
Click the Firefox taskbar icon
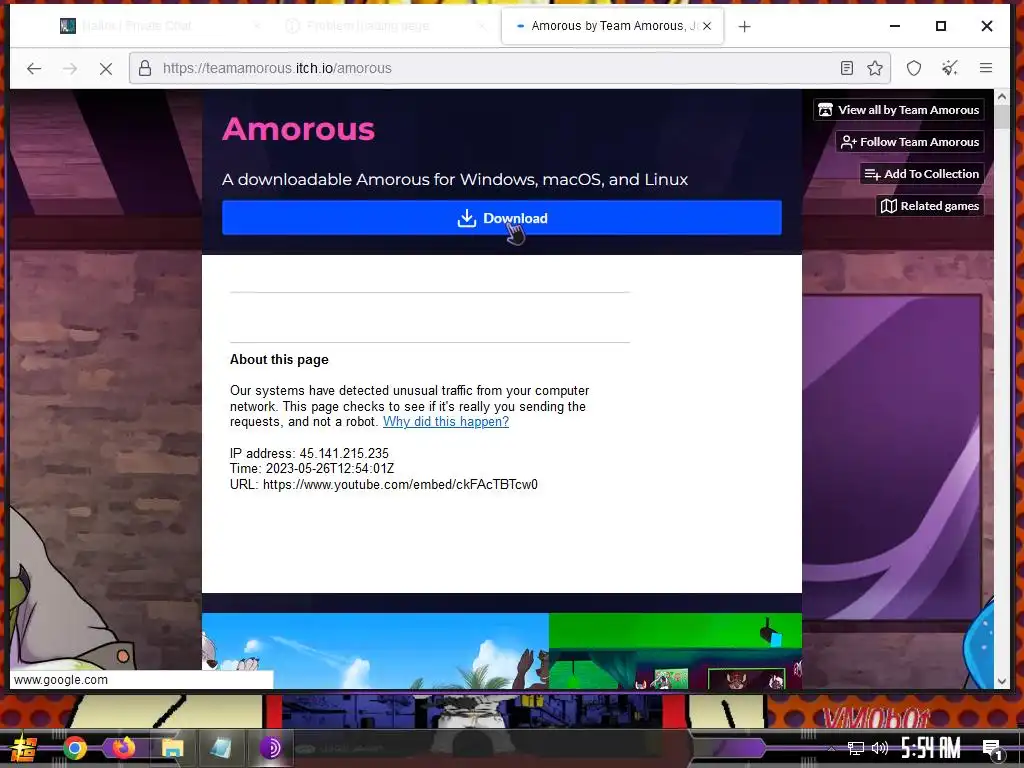pos(123,747)
